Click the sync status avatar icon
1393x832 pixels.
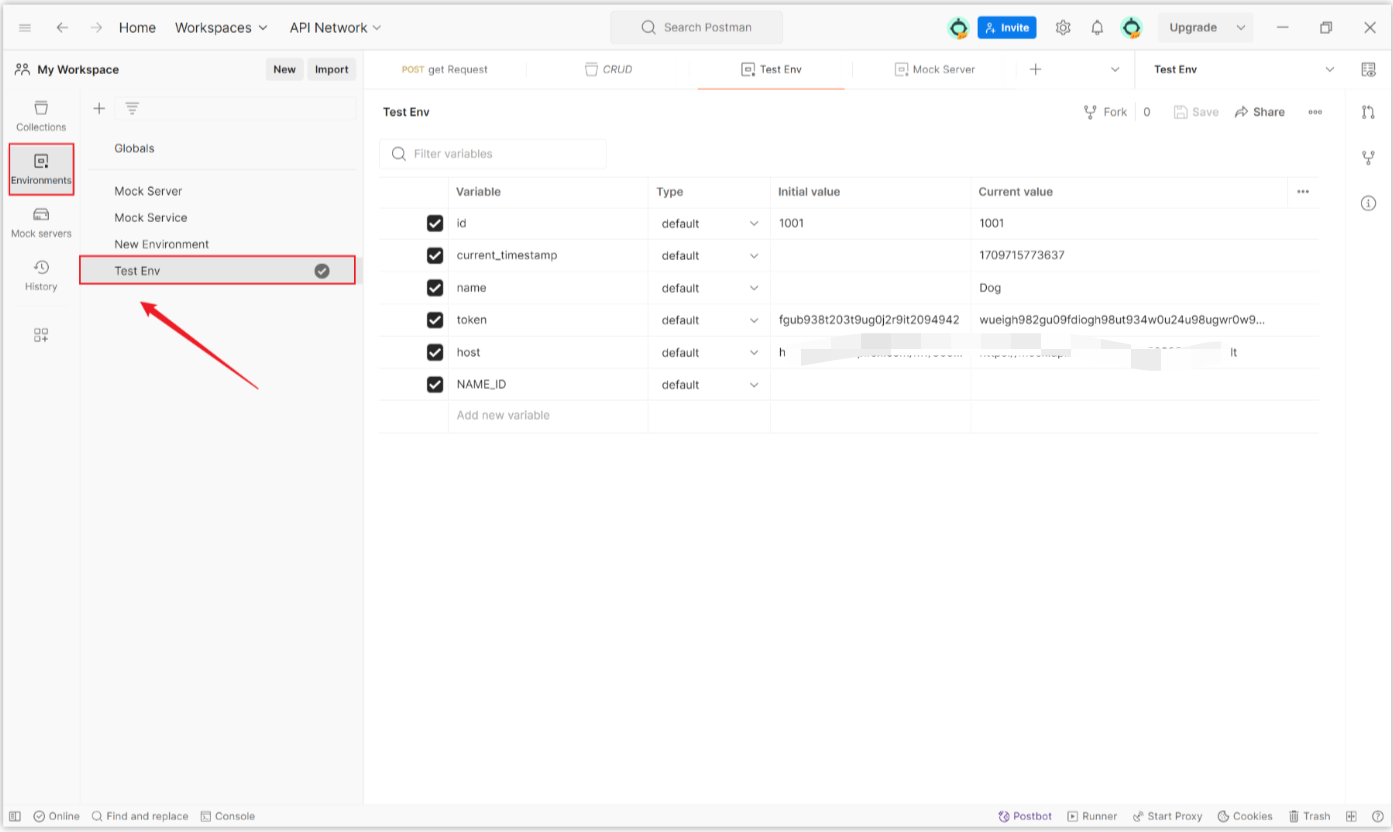pyautogui.click(x=958, y=28)
